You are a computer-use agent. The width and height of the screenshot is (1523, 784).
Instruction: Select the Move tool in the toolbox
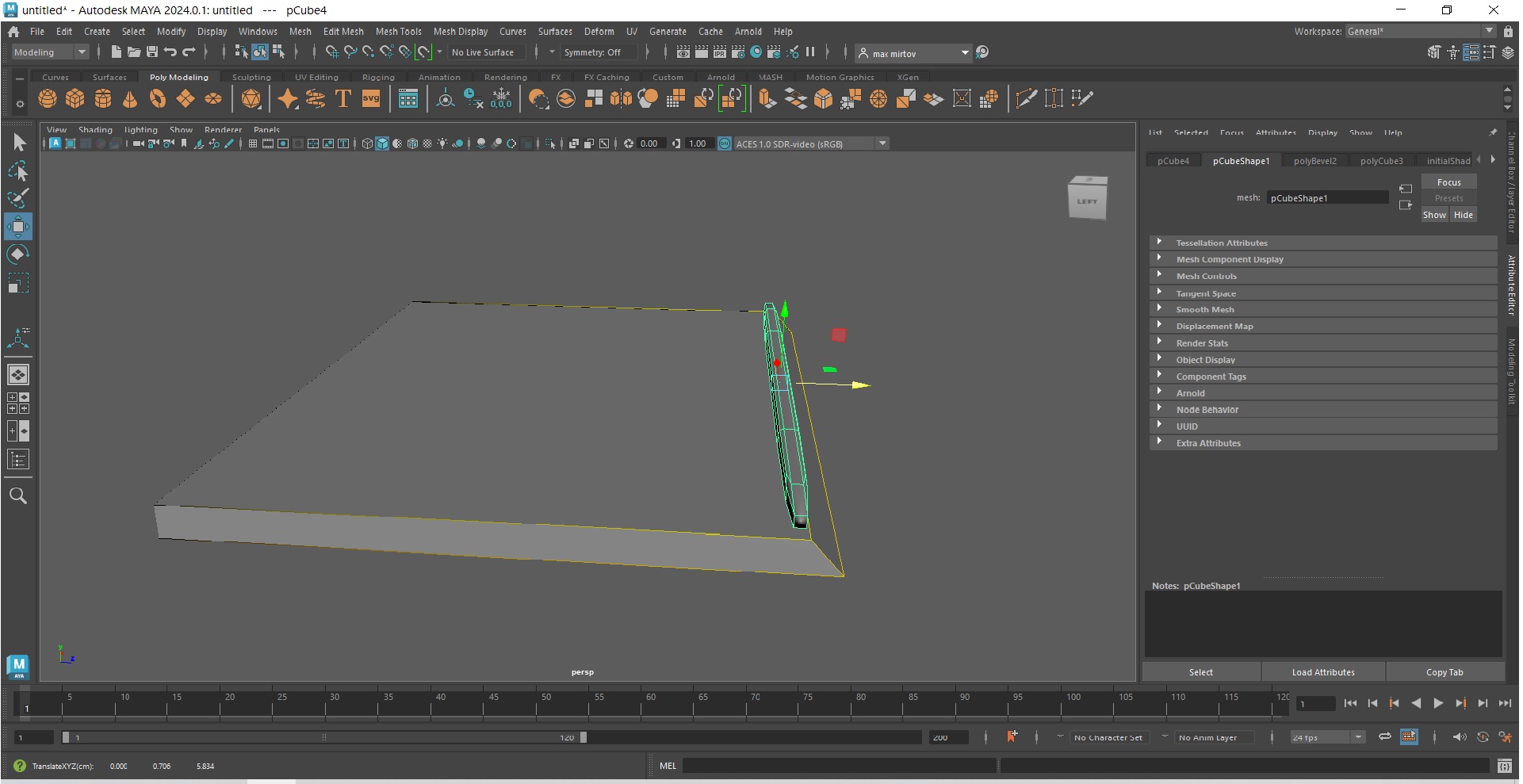click(17, 227)
